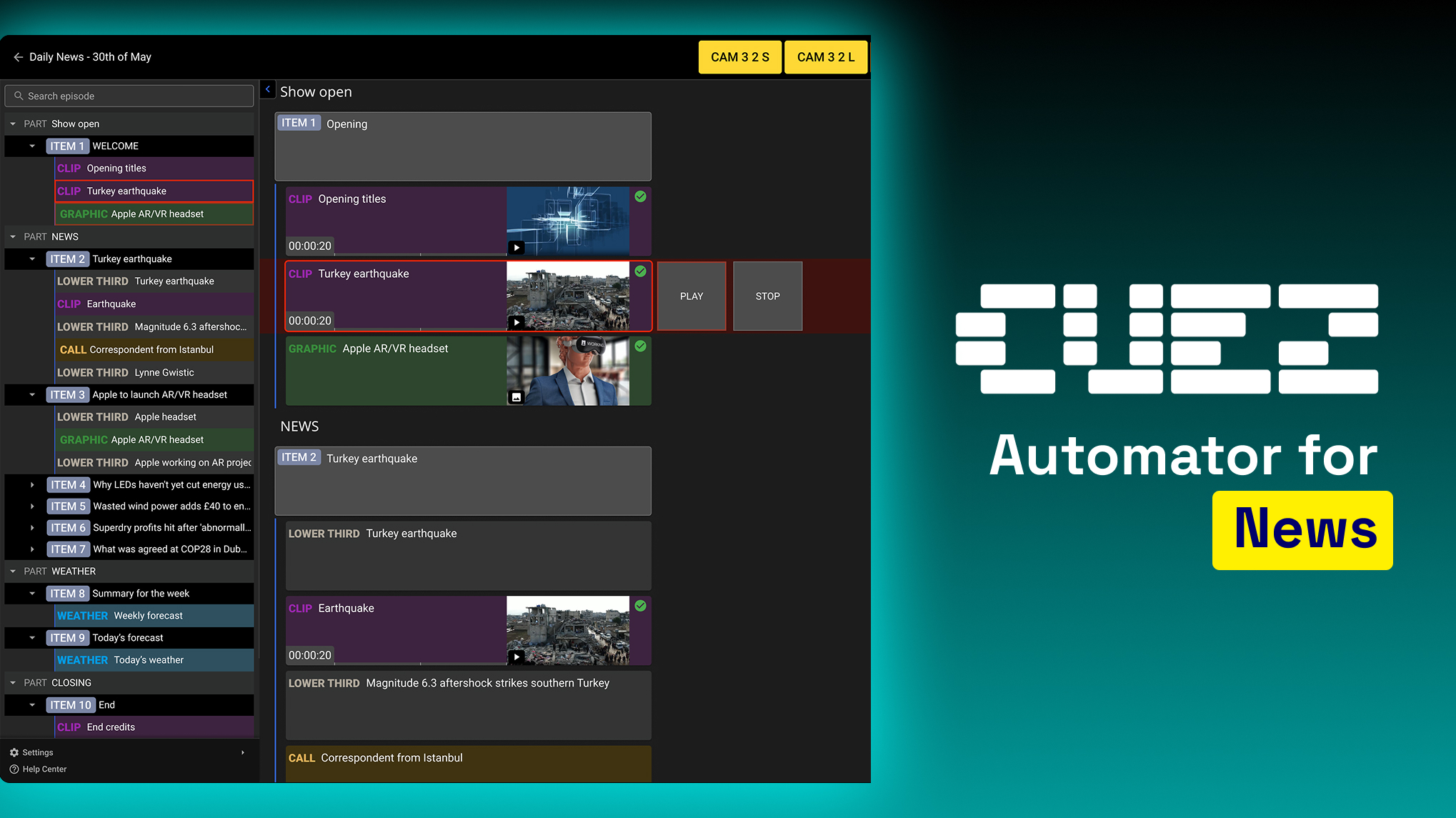Select LOWER THIRD Apple headset
This screenshot has width=1456, height=818.
click(154, 417)
